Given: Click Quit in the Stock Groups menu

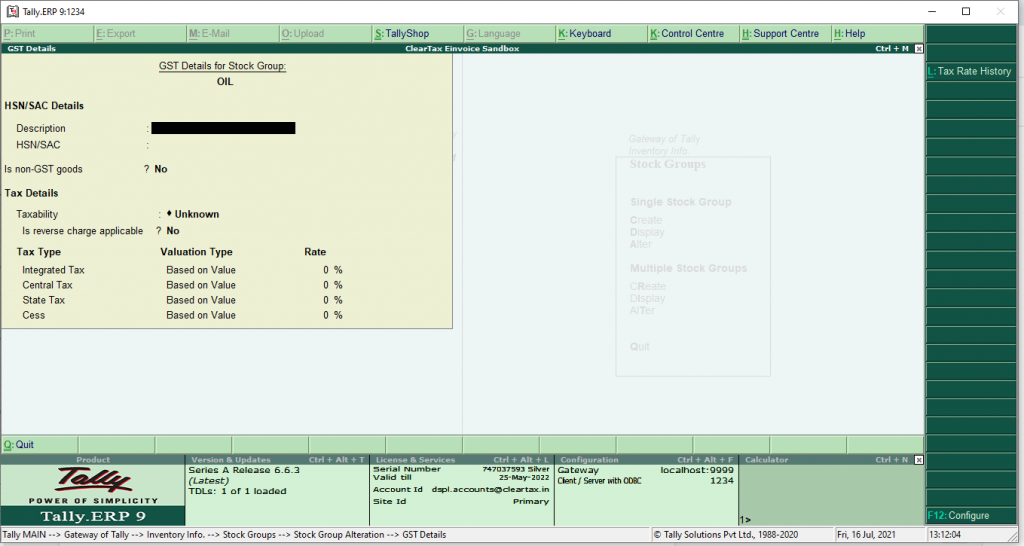Looking at the screenshot, I should pos(639,346).
